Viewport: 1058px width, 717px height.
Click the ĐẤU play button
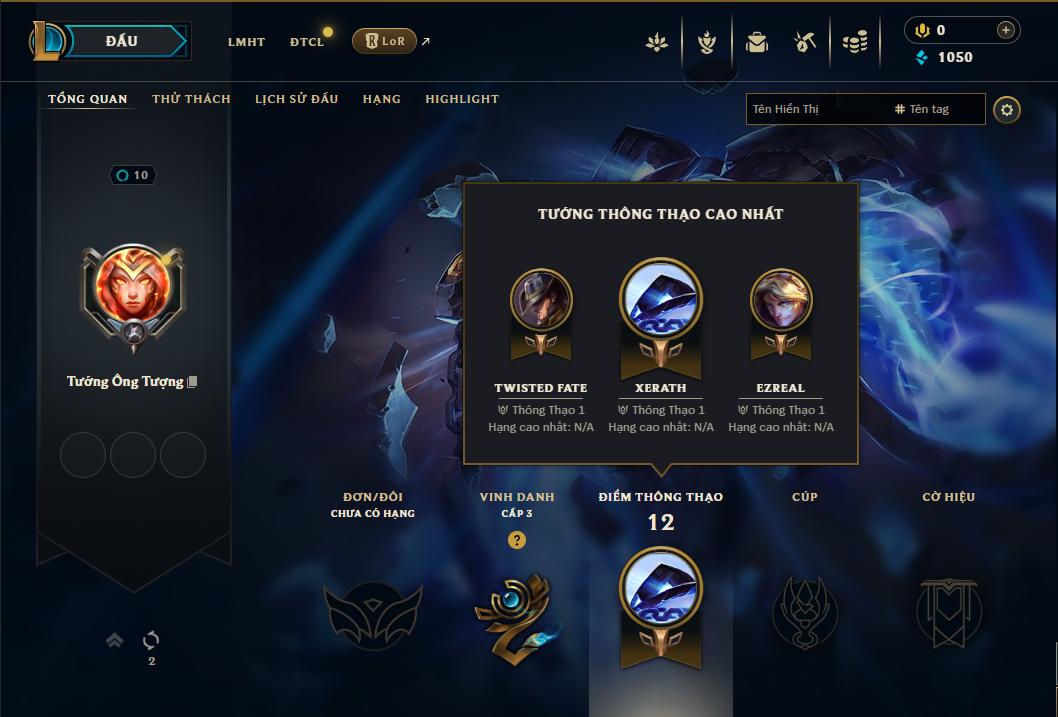123,41
